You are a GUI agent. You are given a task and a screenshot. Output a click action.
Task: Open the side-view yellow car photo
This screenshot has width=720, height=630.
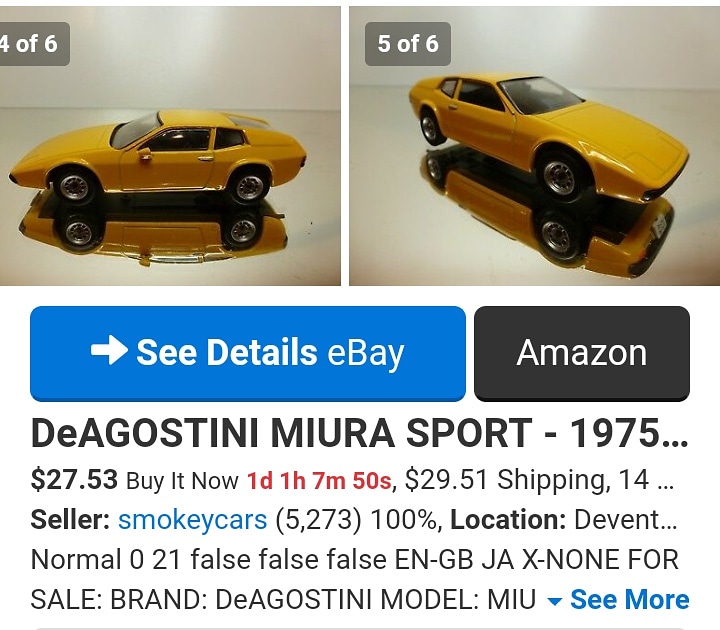coord(169,146)
